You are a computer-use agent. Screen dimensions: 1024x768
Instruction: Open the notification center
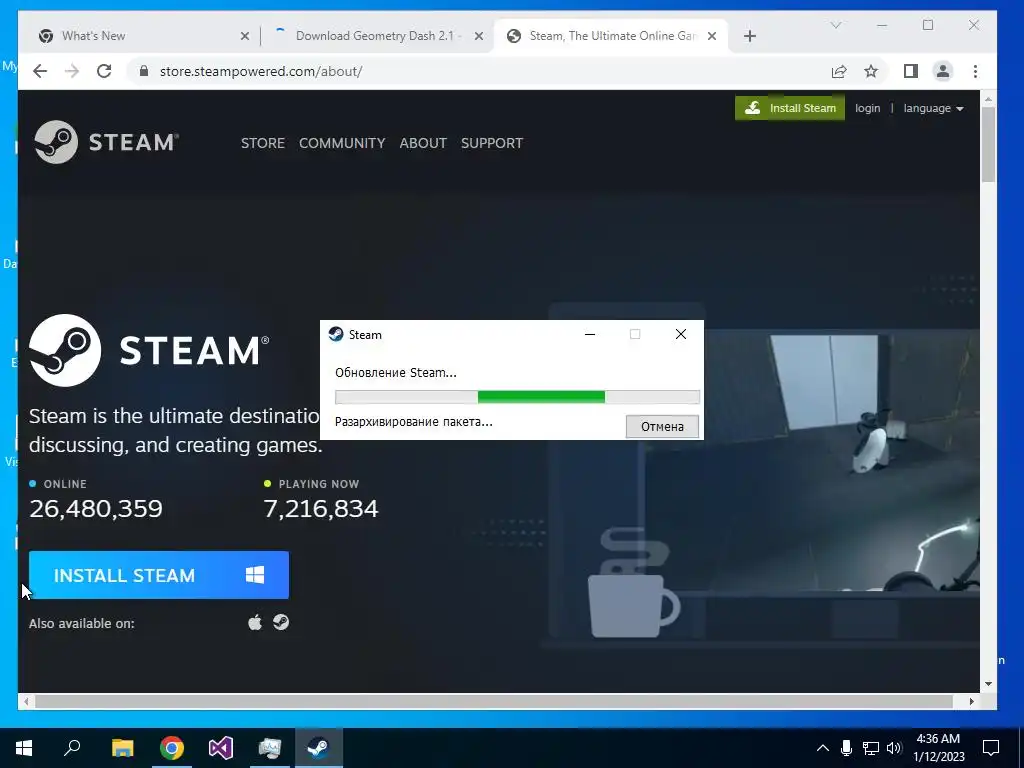[x=991, y=748]
